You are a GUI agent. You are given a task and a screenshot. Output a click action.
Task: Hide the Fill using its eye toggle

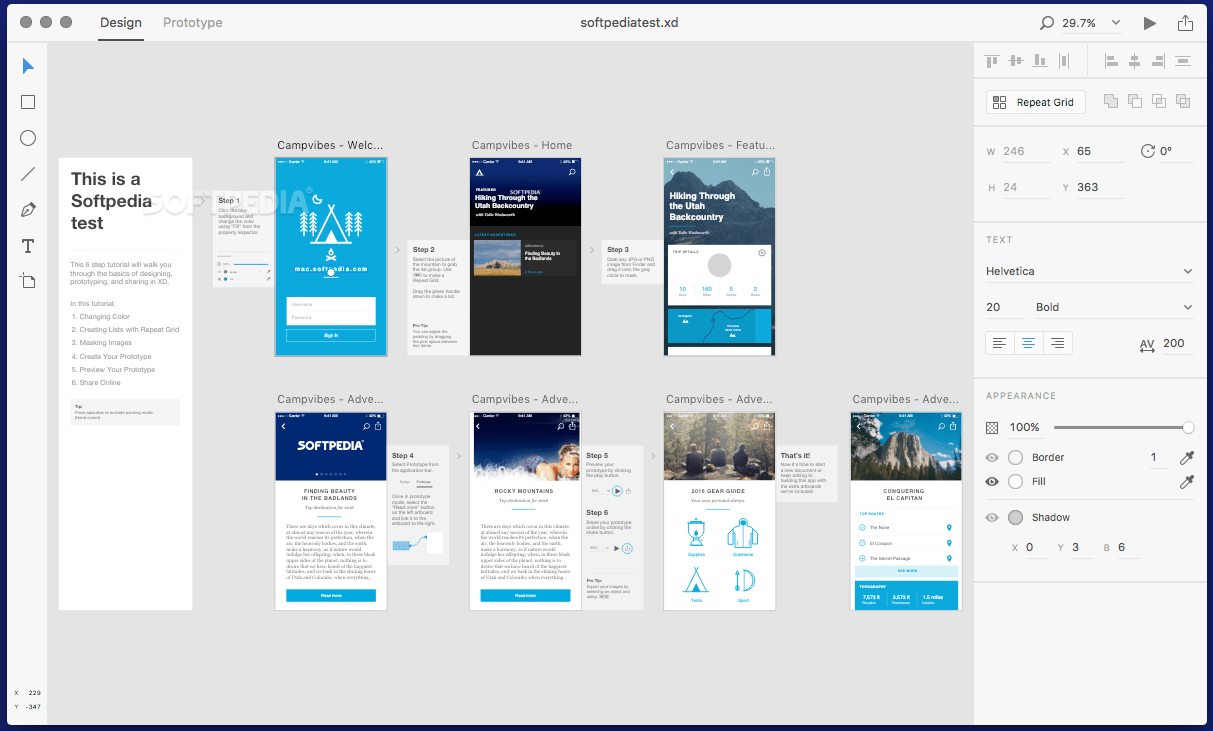pos(991,481)
